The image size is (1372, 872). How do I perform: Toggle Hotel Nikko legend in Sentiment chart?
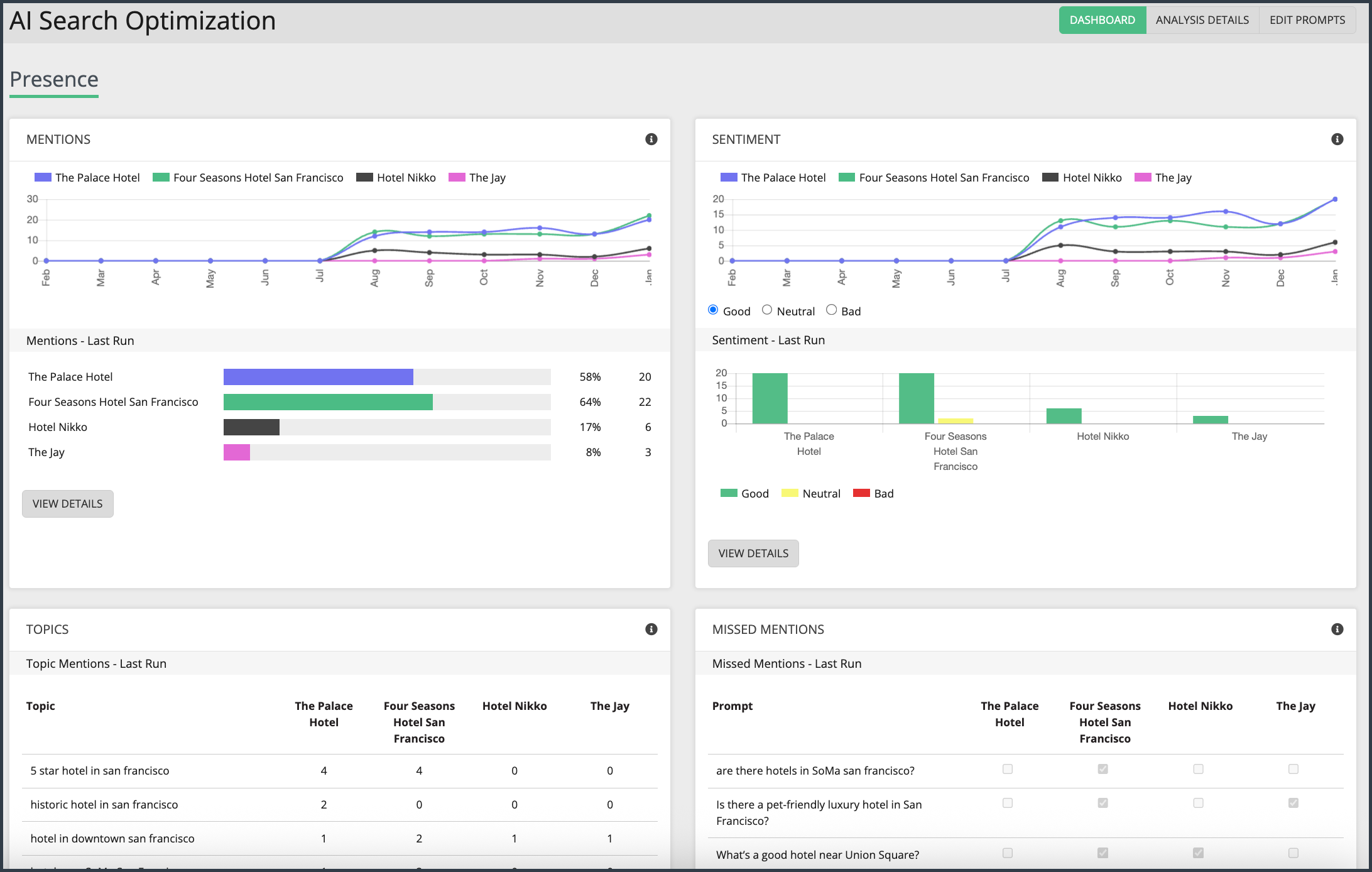click(1082, 178)
